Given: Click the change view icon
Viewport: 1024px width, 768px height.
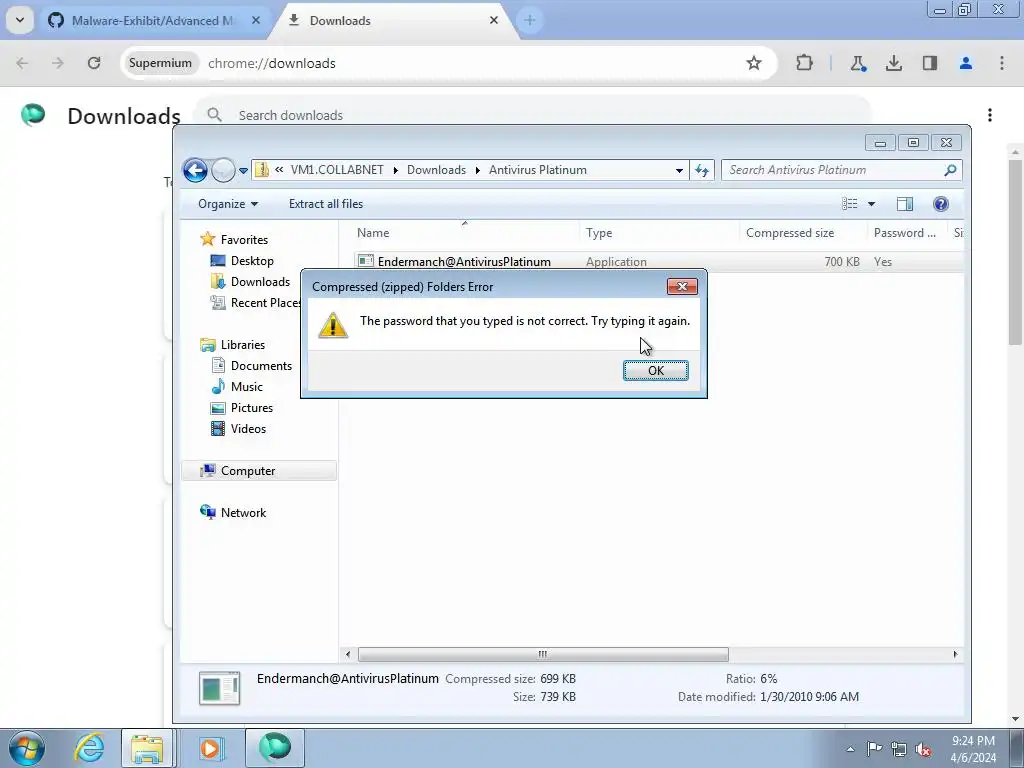Looking at the screenshot, I should pos(850,204).
